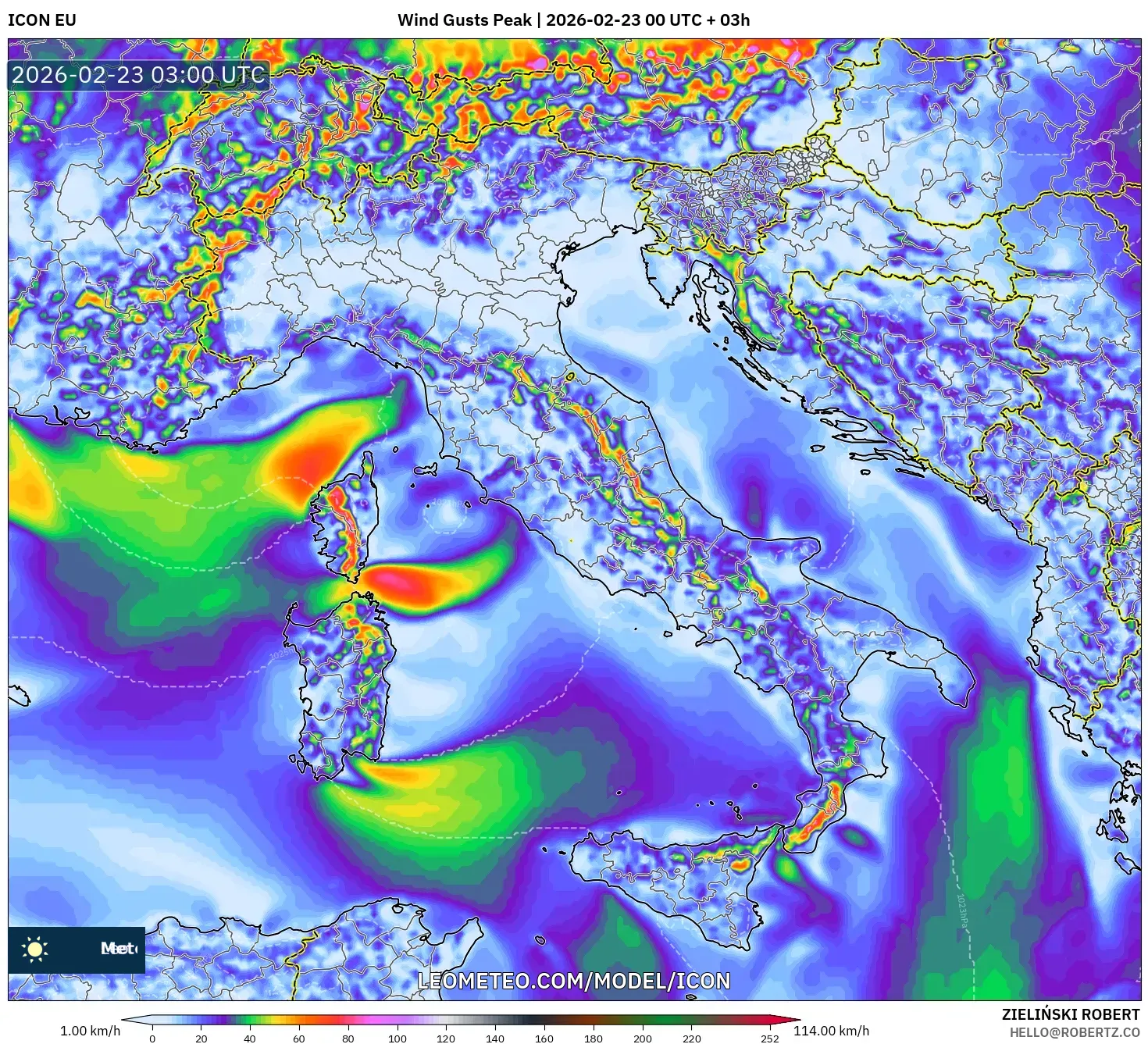This screenshot has width=1148, height=1044.
Task: Click the HELLO@ROBERTZ.CO email link
Action: pyautogui.click(x=1075, y=1032)
